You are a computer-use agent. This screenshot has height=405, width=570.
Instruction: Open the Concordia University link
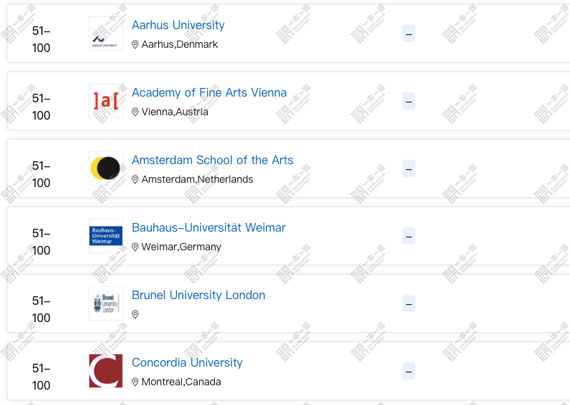coord(187,362)
